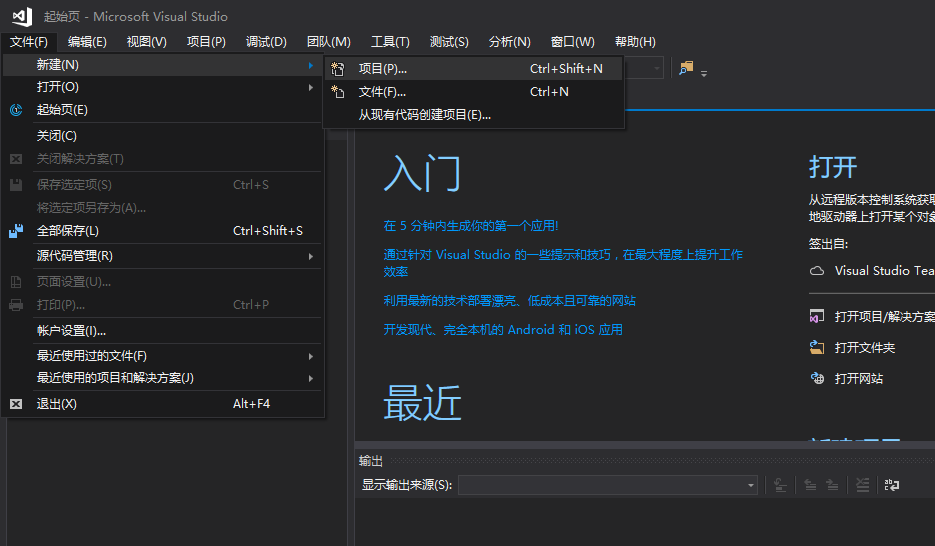The image size is (935, 546).
Task: Click Visual Studio Team checkout link
Action: point(884,271)
